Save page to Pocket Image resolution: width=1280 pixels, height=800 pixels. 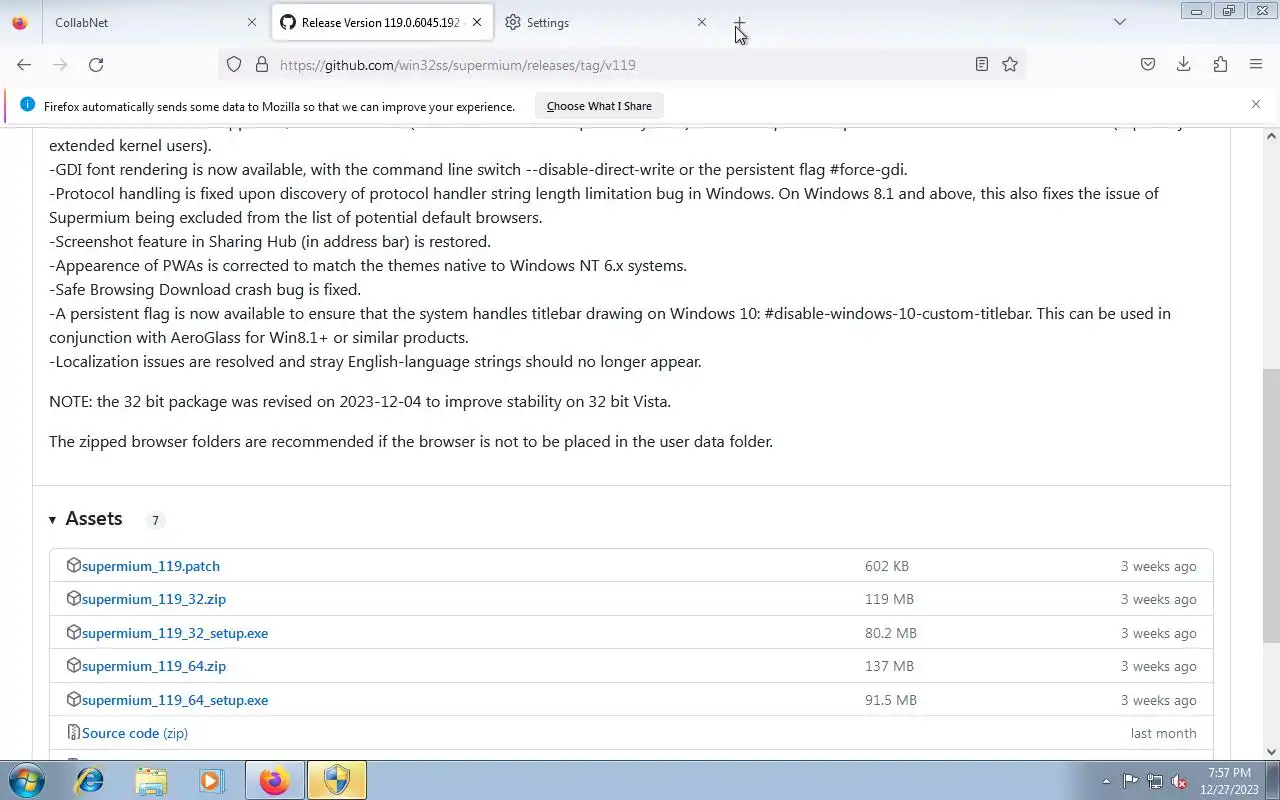(1148, 65)
